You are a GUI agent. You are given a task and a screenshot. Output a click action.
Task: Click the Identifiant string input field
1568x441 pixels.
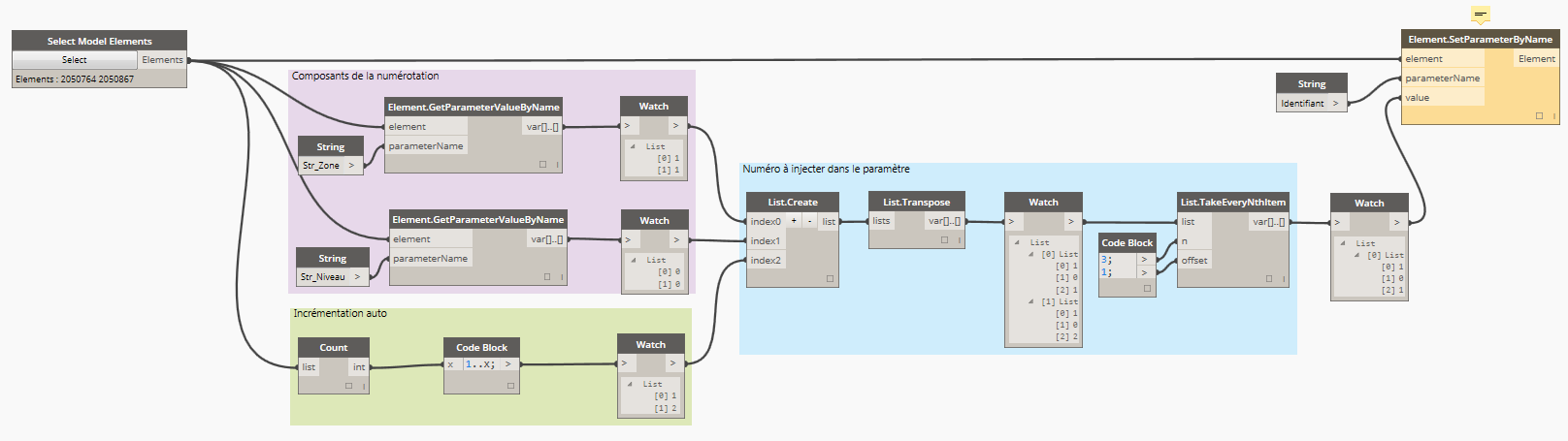[x=1302, y=104]
